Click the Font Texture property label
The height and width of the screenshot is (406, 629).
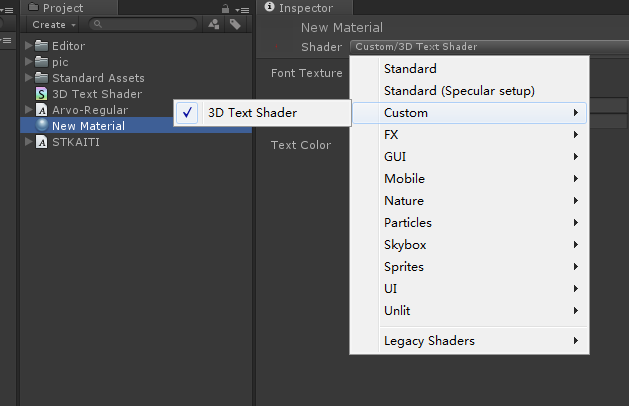[306, 73]
